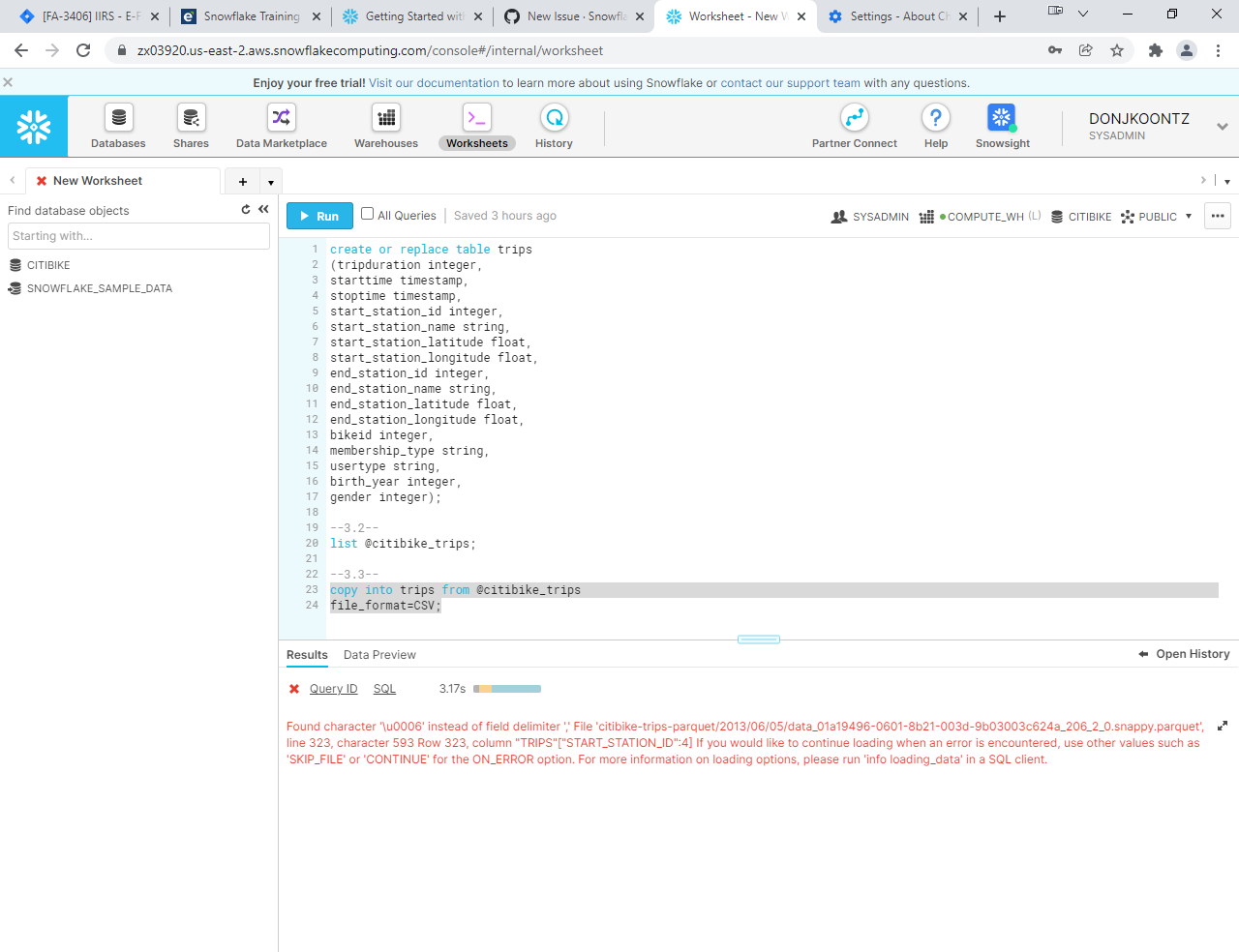The width and height of the screenshot is (1239, 952).
Task: Open the new worksheet dropdown arrow
Action: click(271, 181)
